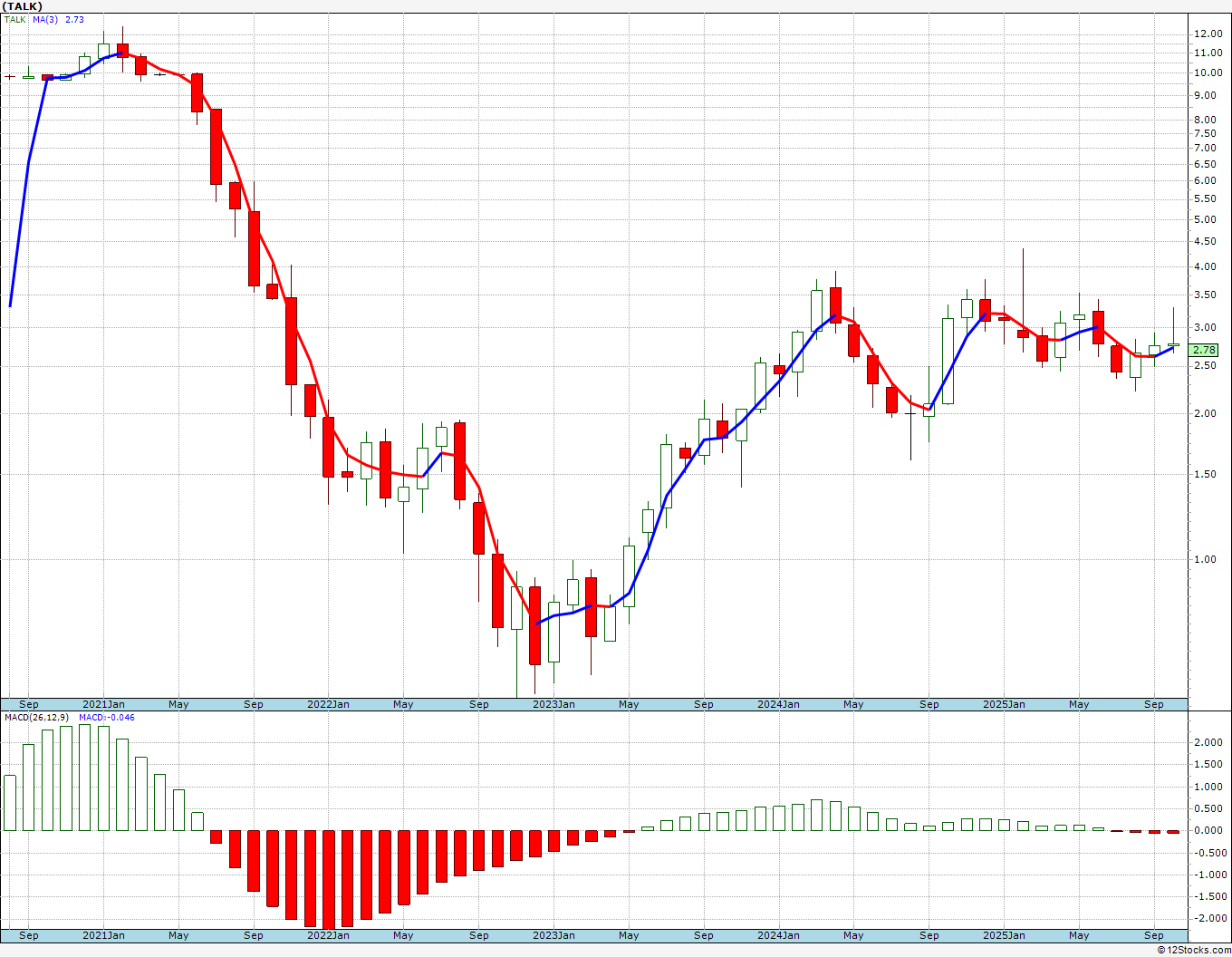
Task: Select 2024Jan on the MACD panel time axis
Action: (x=778, y=935)
